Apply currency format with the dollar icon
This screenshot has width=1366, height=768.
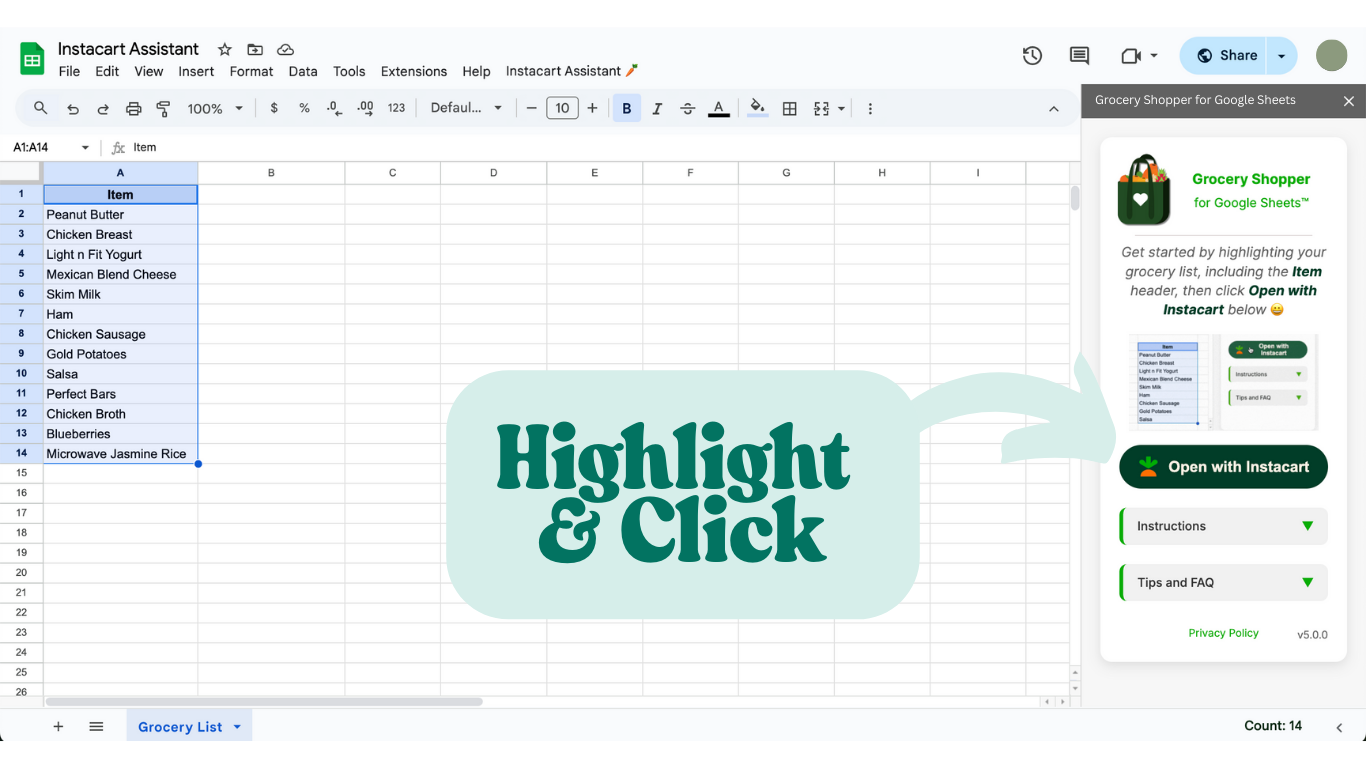[274, 107]
